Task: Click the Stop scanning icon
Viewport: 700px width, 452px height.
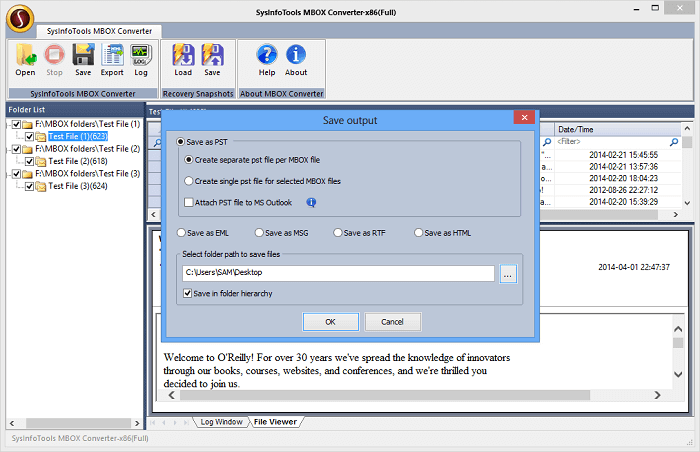Action: (54, 60)
